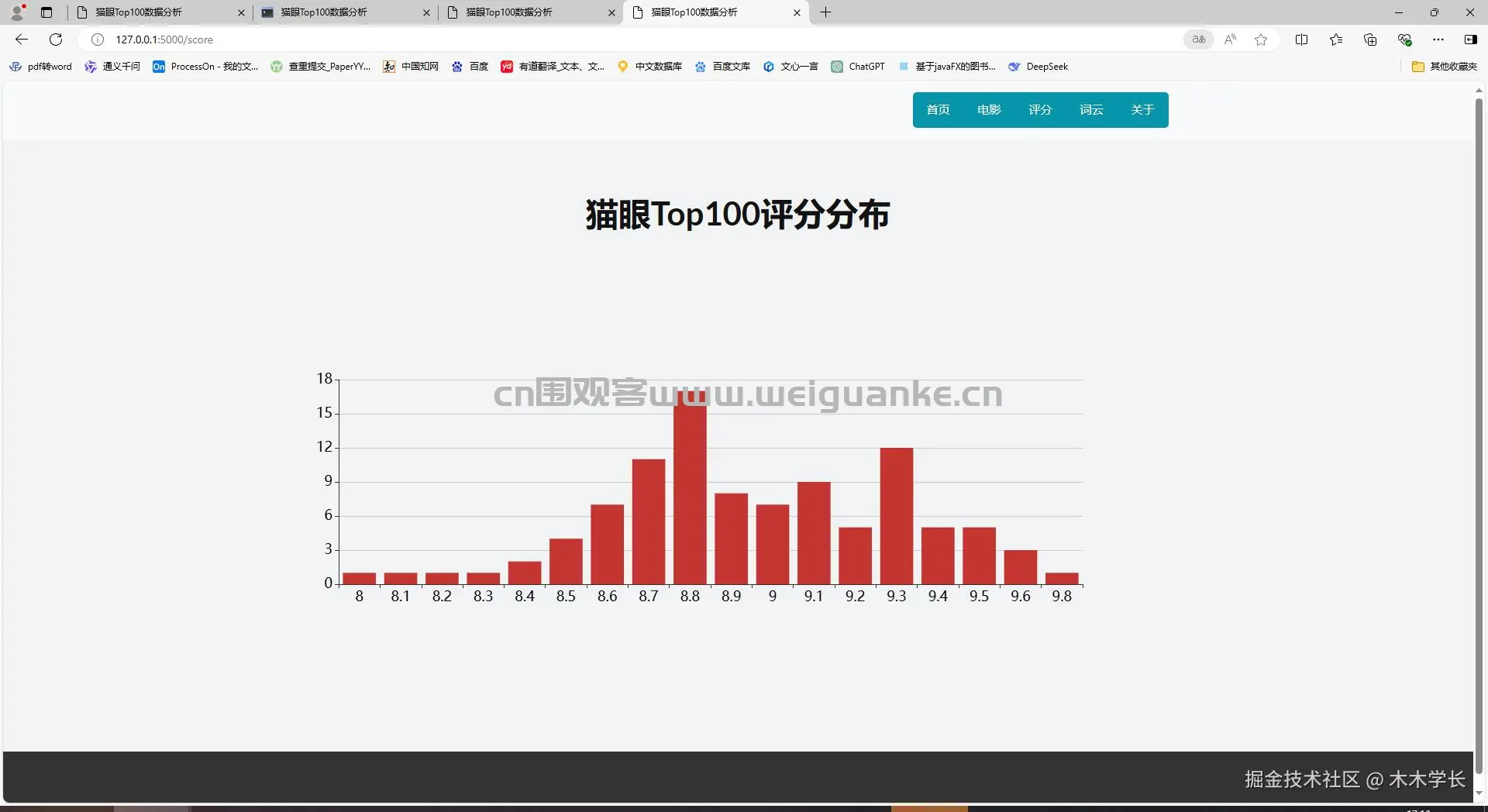Viewport: 1488px width, 812px height.
Task: Open the 有道翻译 bookmark
Action: pyautogui.click(x=553, y=67)
